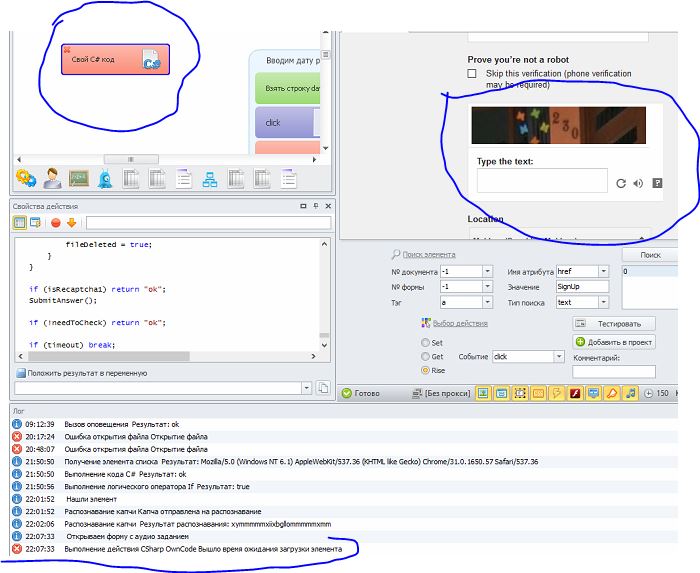Maximize the Свойства действия panel

[x=303, y=206]
